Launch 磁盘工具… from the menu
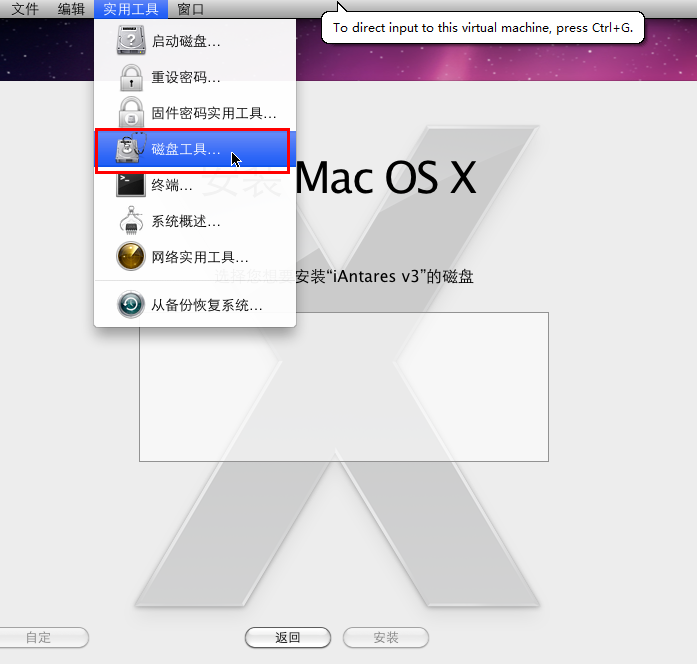697x664 pixels. coord(195,149)
